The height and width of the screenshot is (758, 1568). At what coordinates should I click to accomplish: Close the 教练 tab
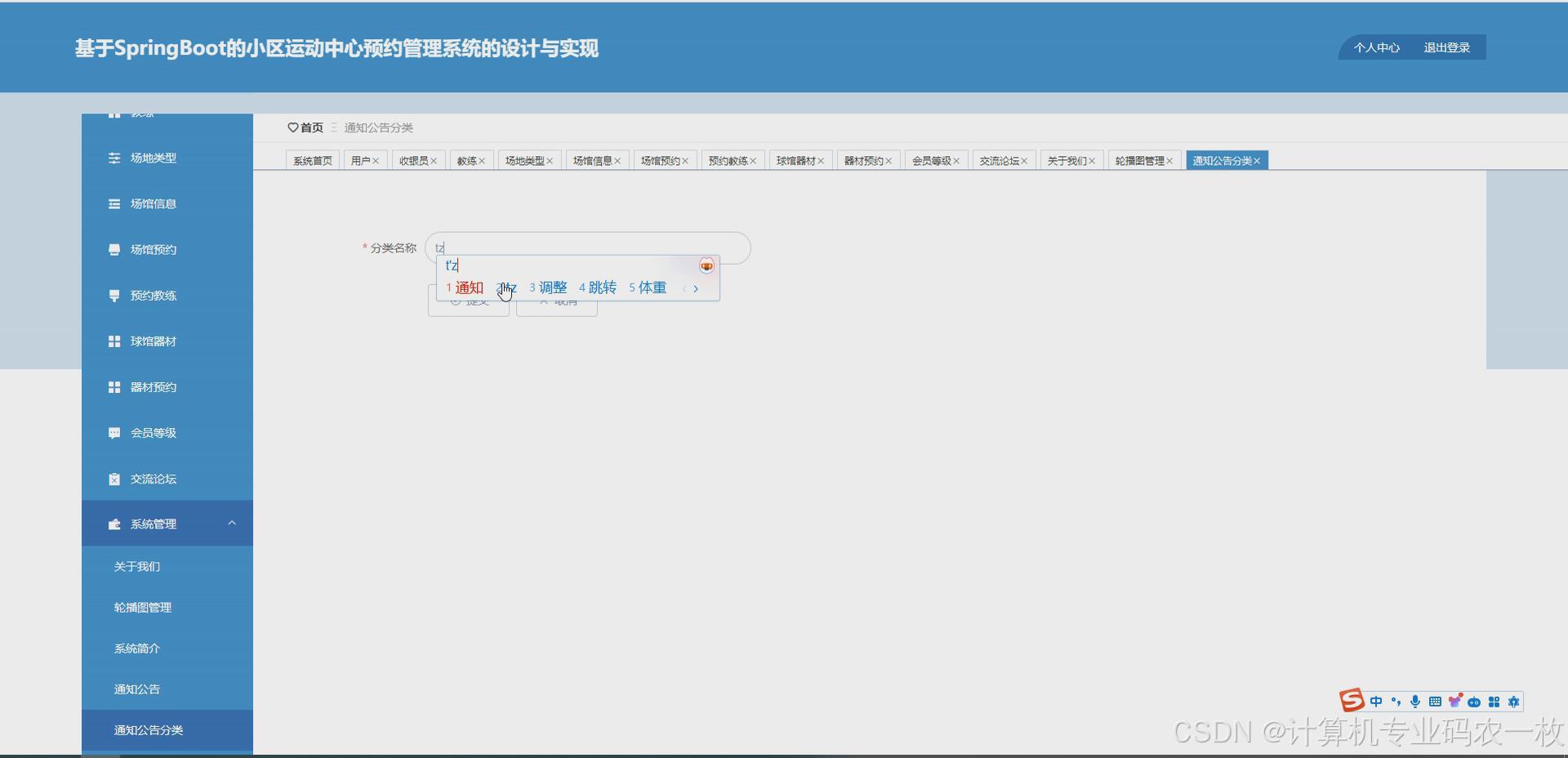(x=482, y=161)
